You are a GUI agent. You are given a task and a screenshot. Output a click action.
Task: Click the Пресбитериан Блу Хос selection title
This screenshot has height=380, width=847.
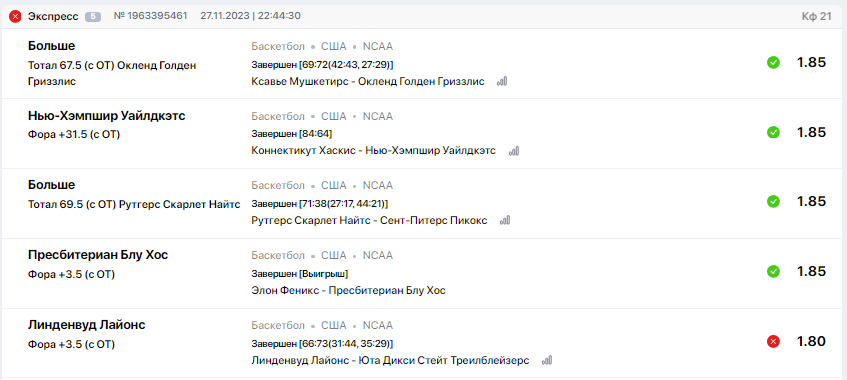coord(98,255)
